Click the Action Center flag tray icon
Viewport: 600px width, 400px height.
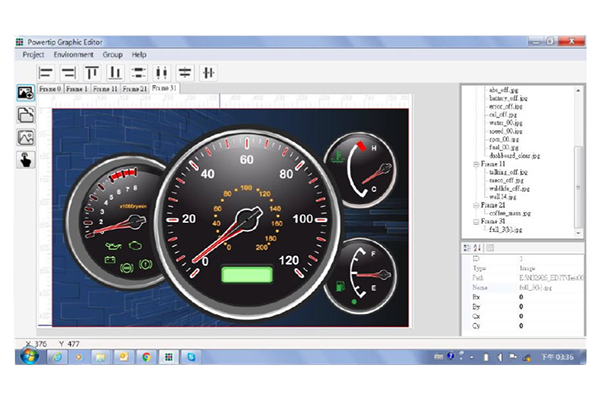click(x=513, y=357)
